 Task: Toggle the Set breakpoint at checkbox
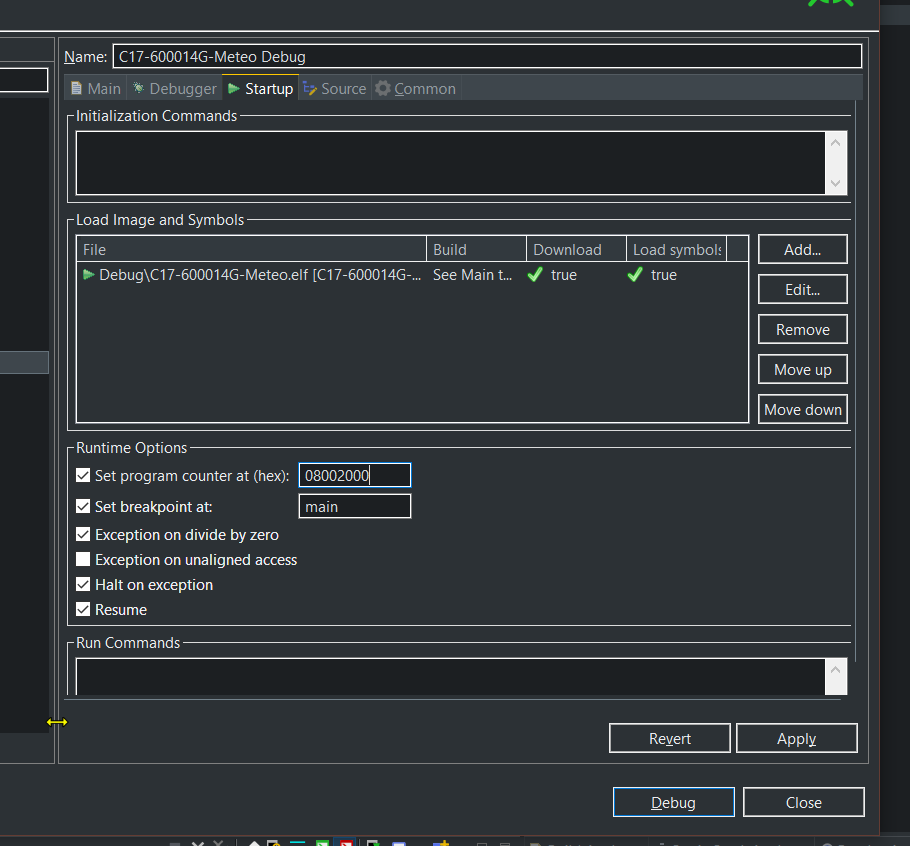[x=83, y=506]
